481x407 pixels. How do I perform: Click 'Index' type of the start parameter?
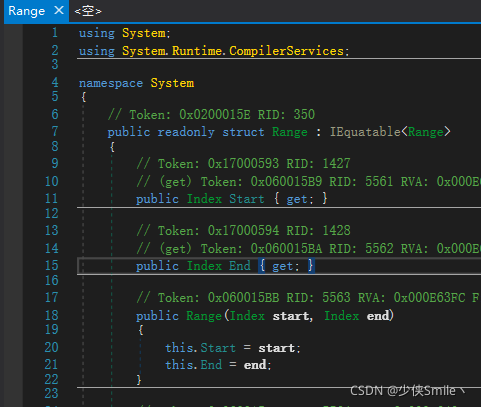coord(247,316)
